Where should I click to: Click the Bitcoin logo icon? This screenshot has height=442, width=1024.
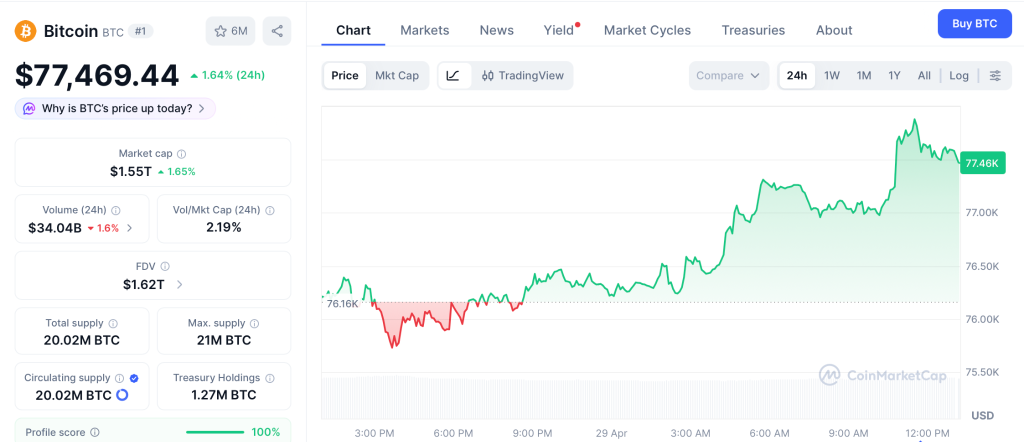click(x=25, y=31)
